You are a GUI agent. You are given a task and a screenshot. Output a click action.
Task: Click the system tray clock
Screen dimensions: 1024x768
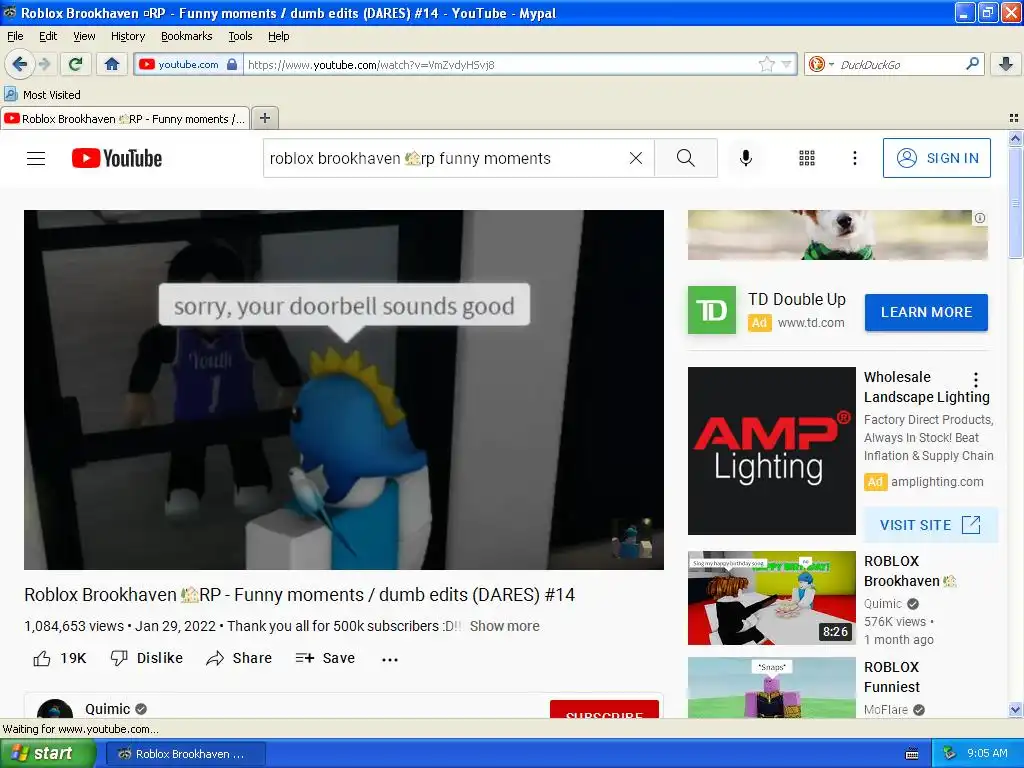point(987,753)
